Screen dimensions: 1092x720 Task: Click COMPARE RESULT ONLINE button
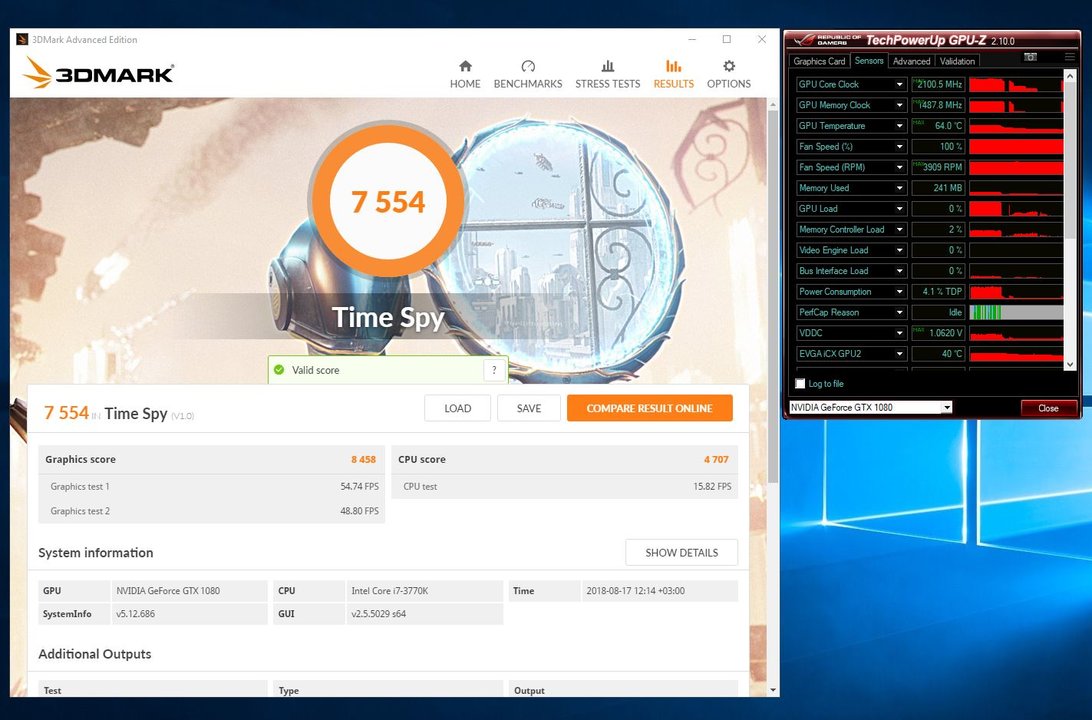pos(649,408)
